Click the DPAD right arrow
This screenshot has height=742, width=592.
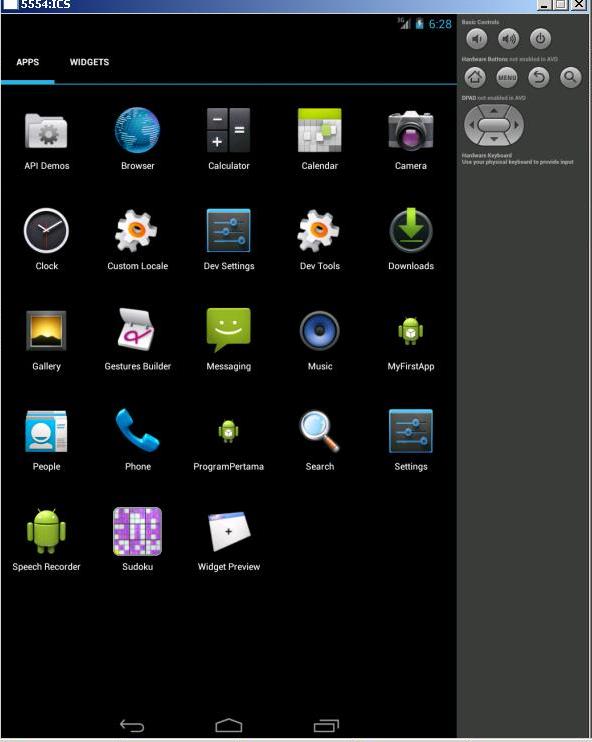click(x=516, y=125)
